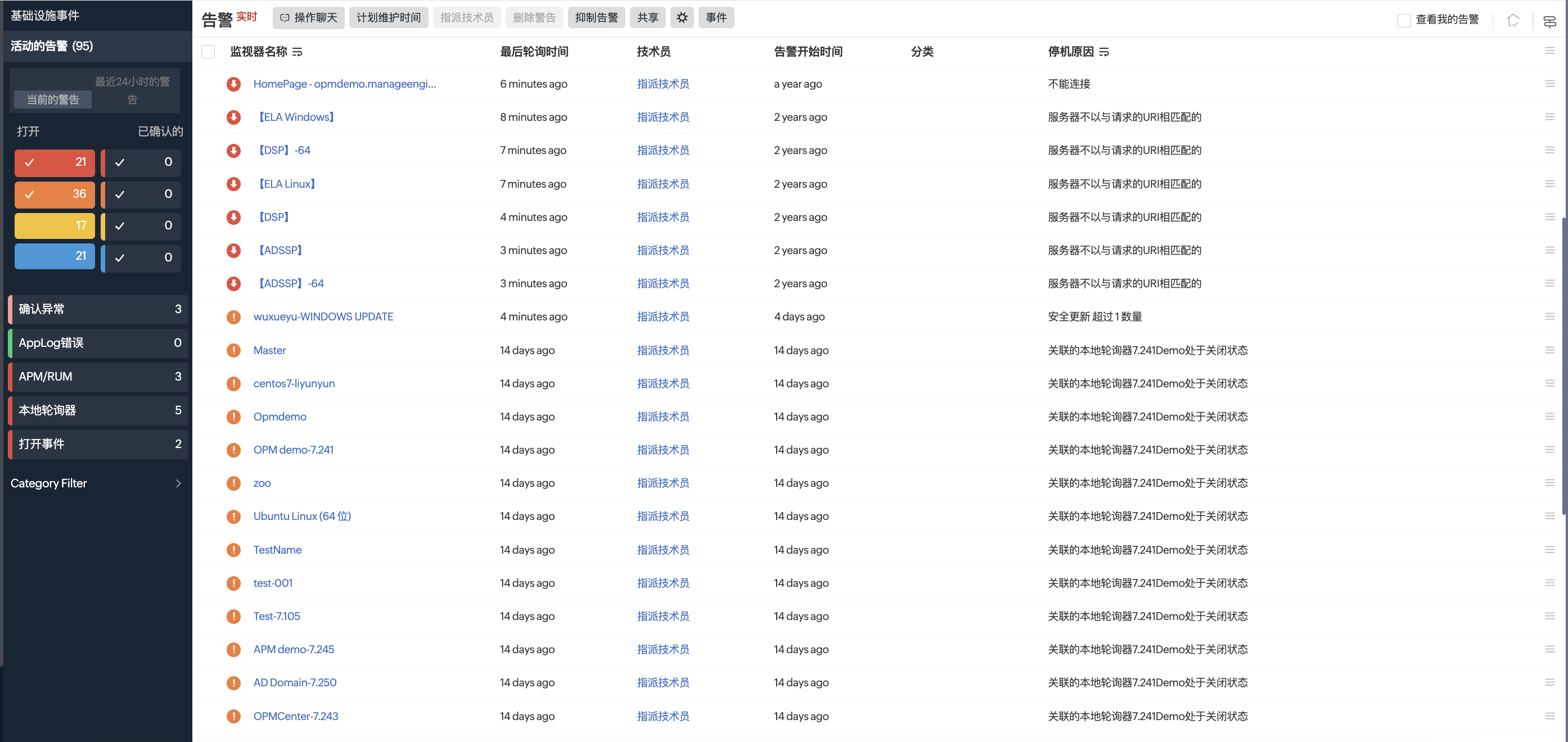Switch to 当前的警告 tab
The height and width of the screenshot is (742, 1568).
[x=52, y=99]
